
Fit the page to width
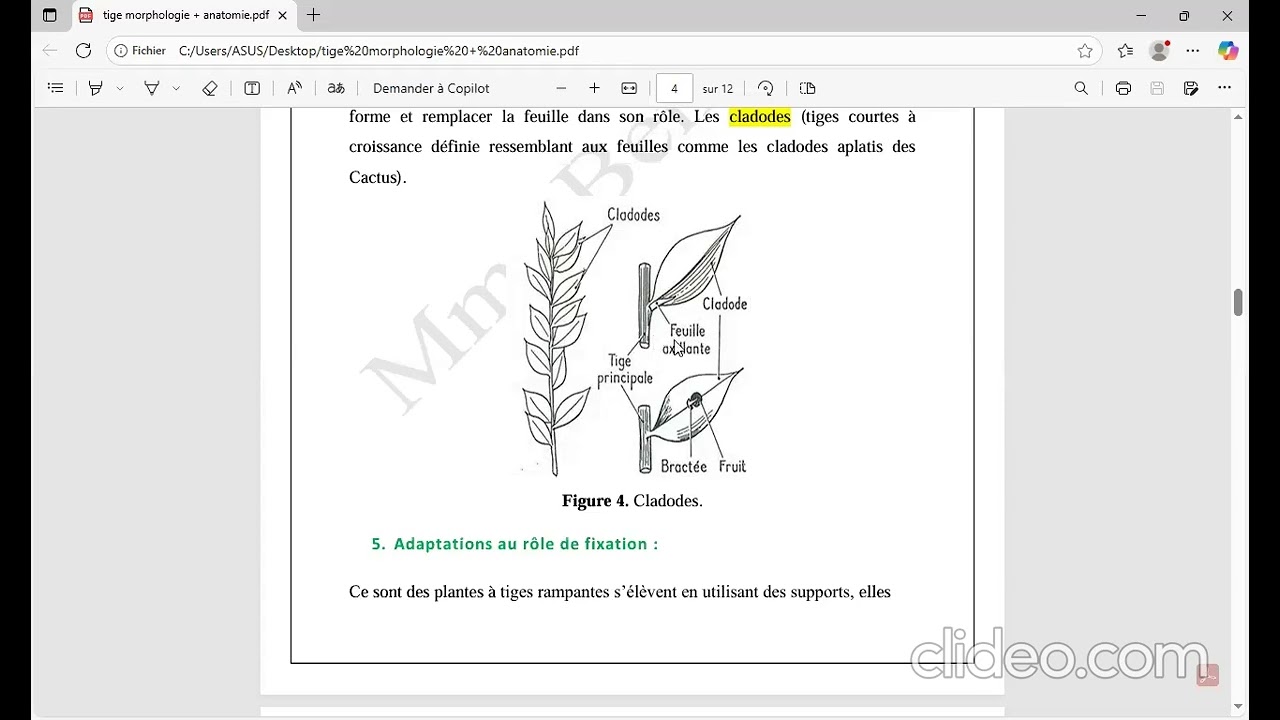629,88
